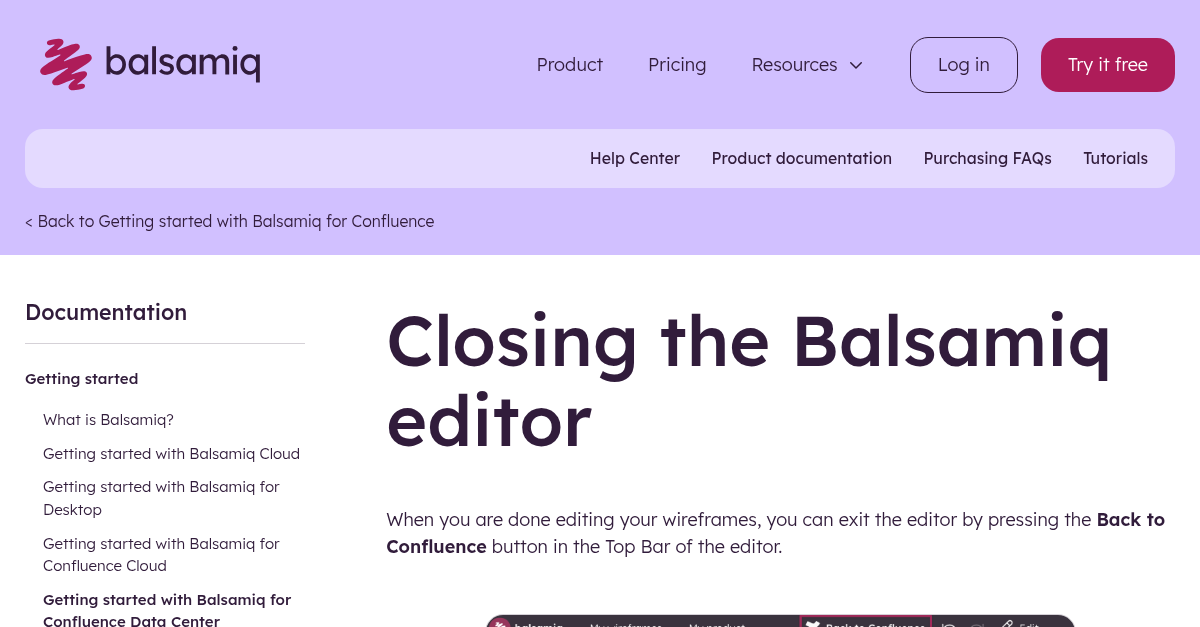Viewport: 1200px width, 627px height.
Task: Click the Log in button
Action: pyautogui.click(x=963, y=64)
